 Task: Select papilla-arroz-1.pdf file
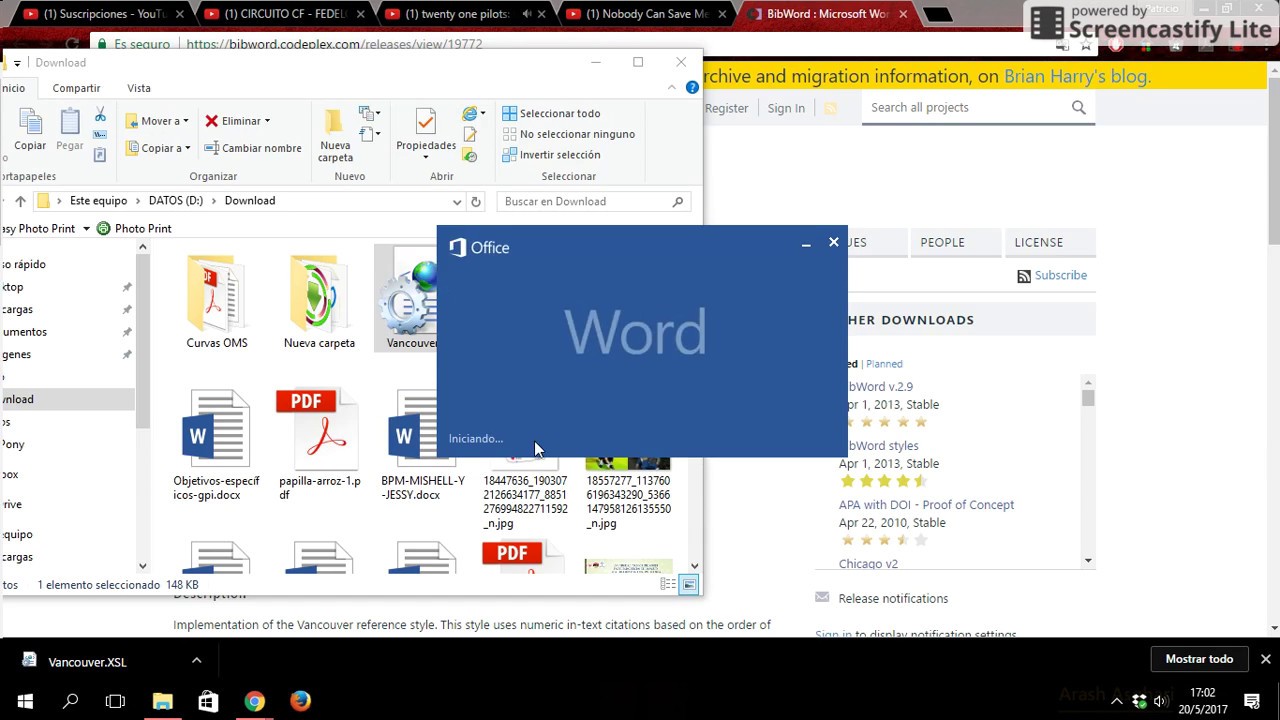[319, 445]
